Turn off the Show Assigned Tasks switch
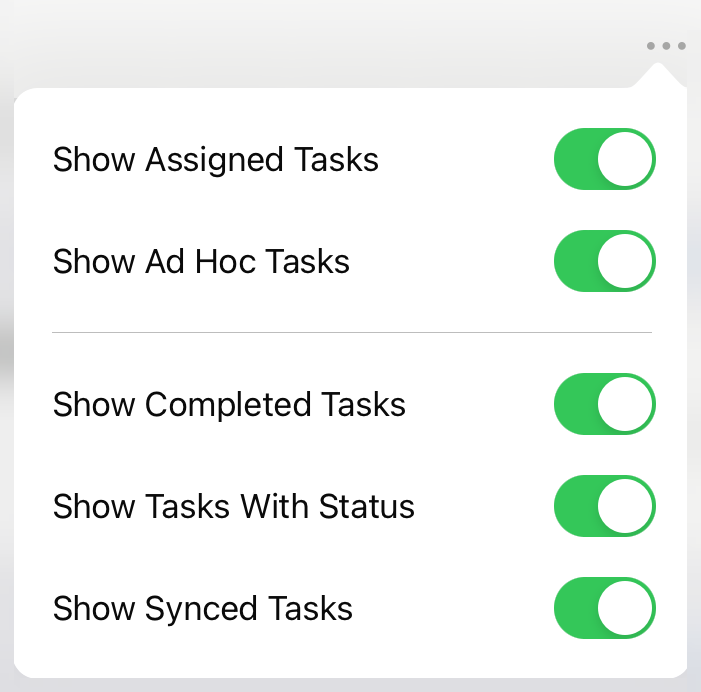 click(x=604, y=159)
